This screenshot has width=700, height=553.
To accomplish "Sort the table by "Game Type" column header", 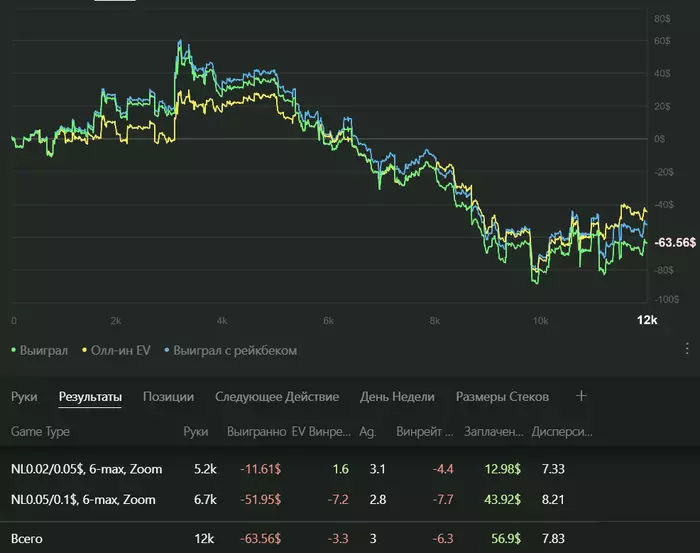I will 40,432.
